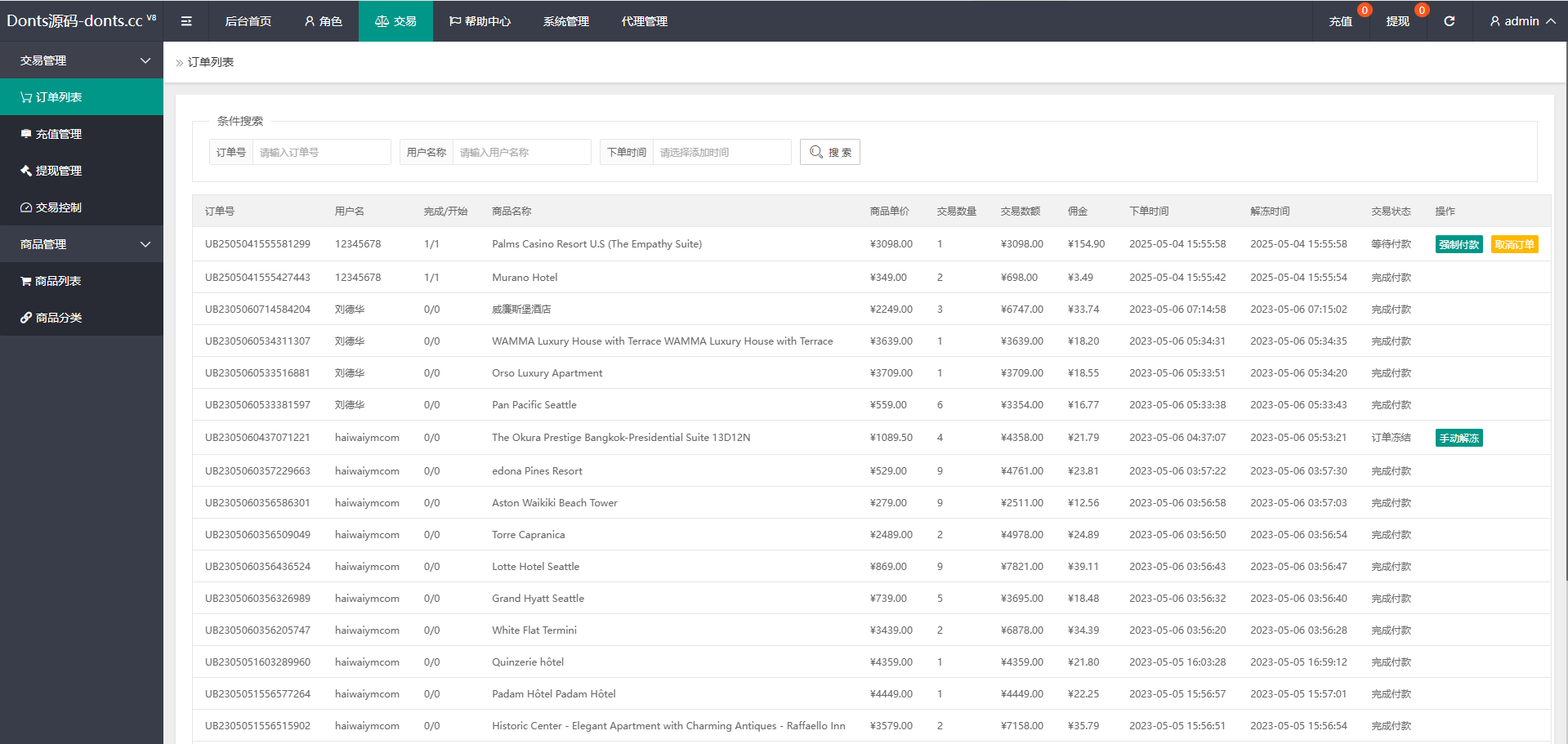
Task: Click status 订单冻结 in Okura row
Action: (x=1391, y=438)
